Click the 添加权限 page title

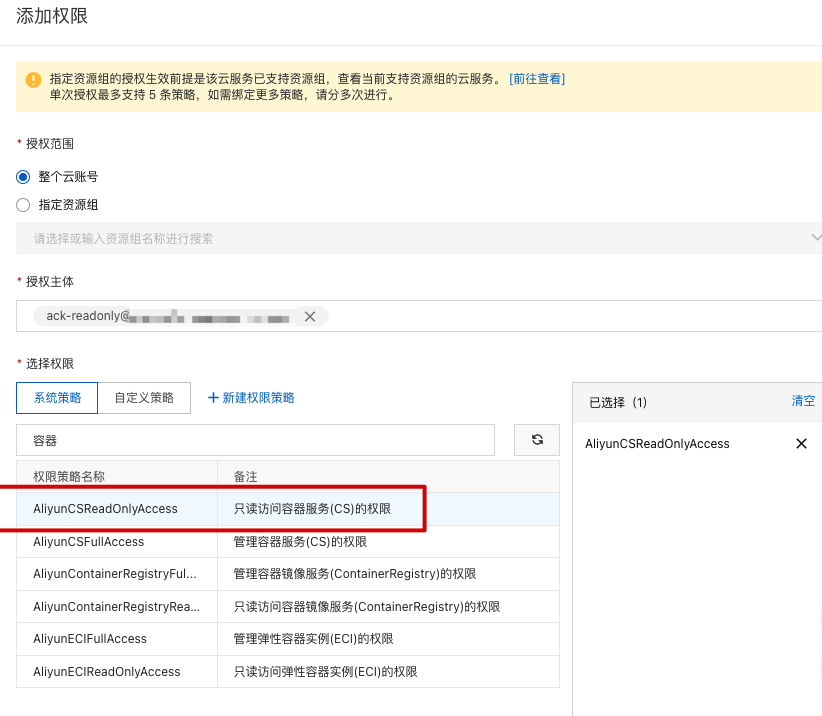click(52, 16)
